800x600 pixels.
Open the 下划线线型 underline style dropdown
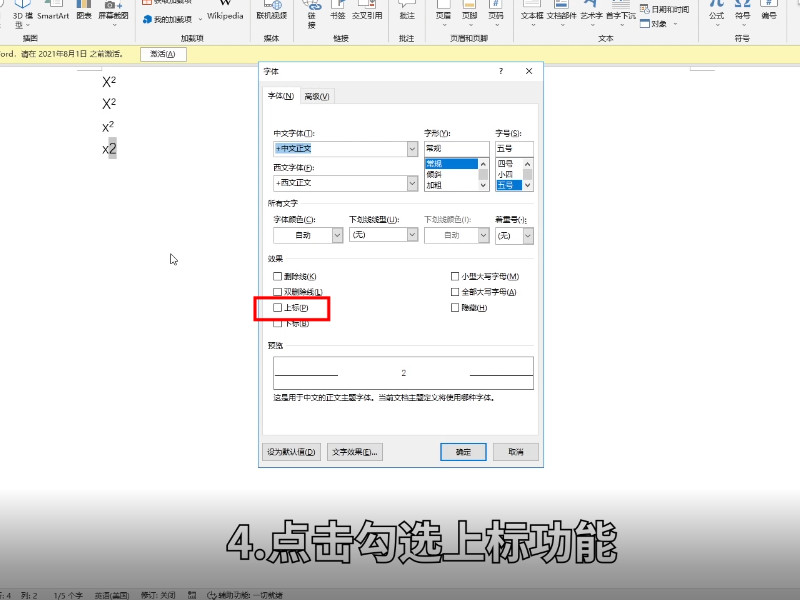[x=412, y=235]
